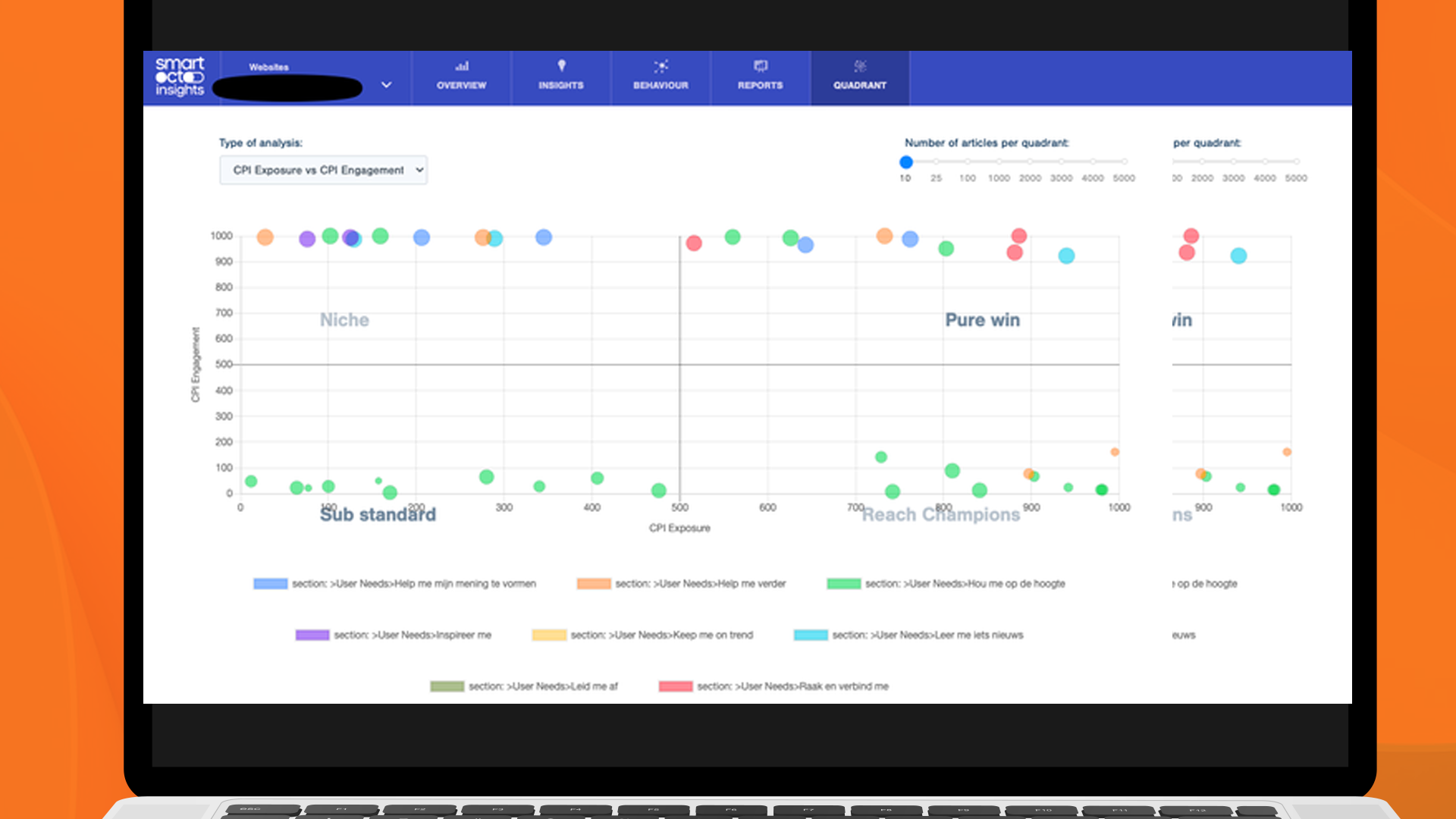Toggle the 'Inspireer me' purple legend swatch

(x=312, y=635)
